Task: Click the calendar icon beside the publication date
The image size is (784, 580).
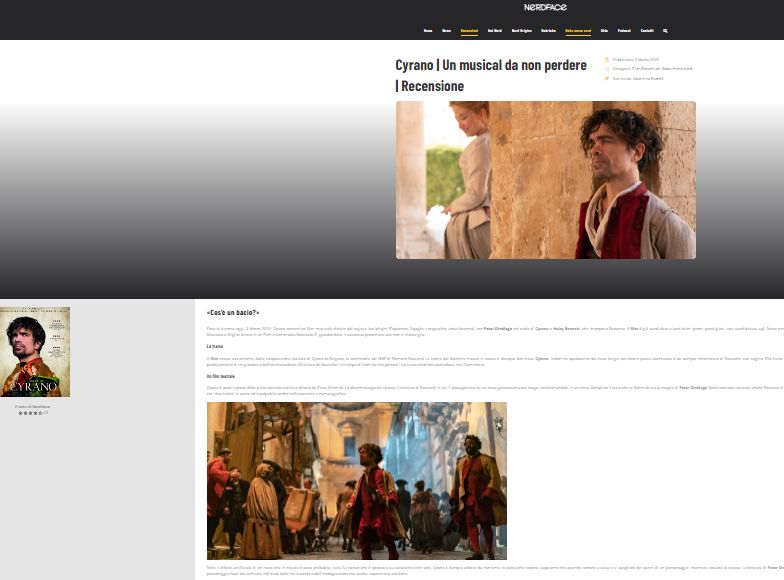Action: 607,60
